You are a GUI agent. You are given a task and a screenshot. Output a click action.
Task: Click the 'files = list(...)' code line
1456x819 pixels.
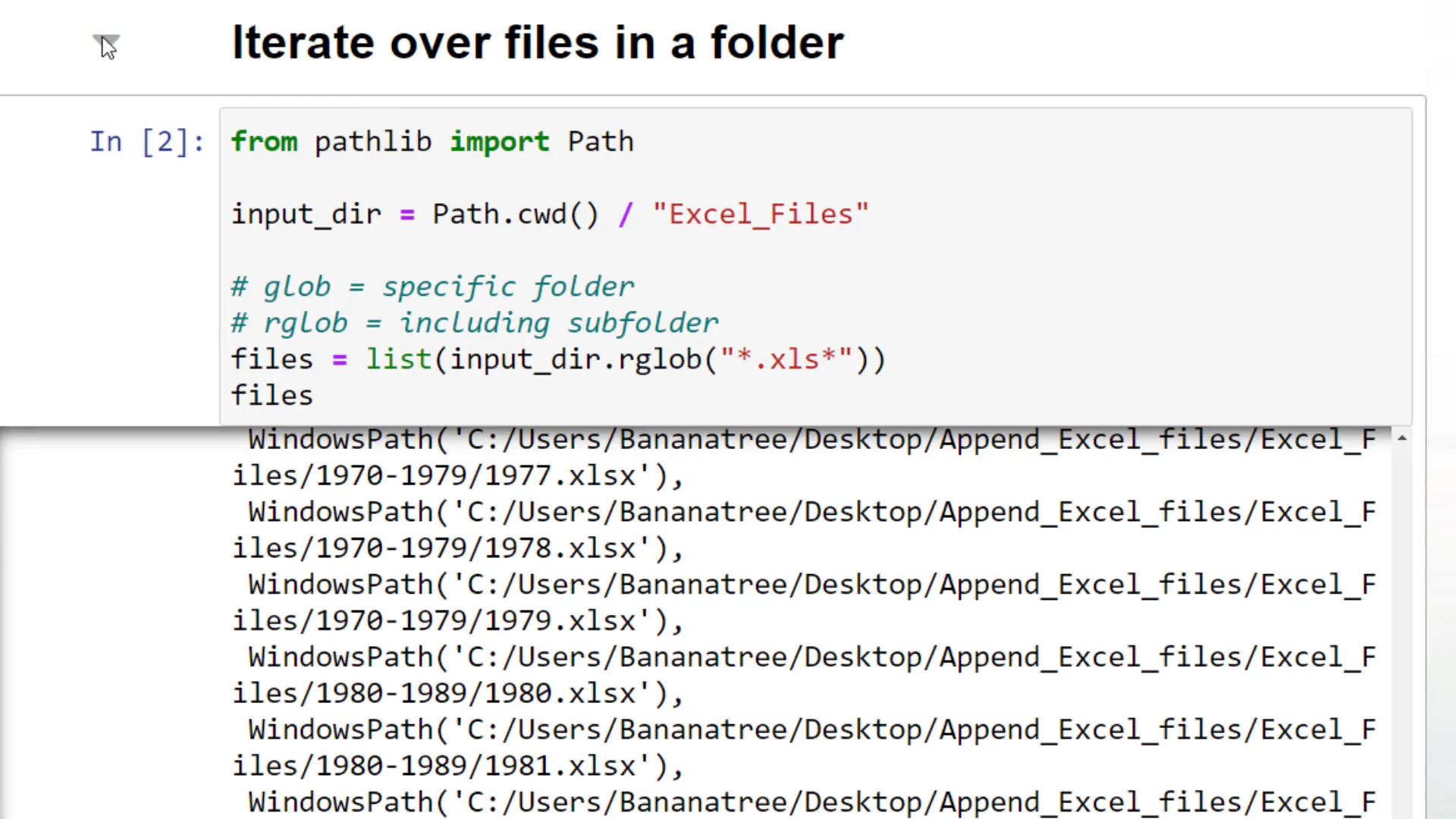point(557,359)
